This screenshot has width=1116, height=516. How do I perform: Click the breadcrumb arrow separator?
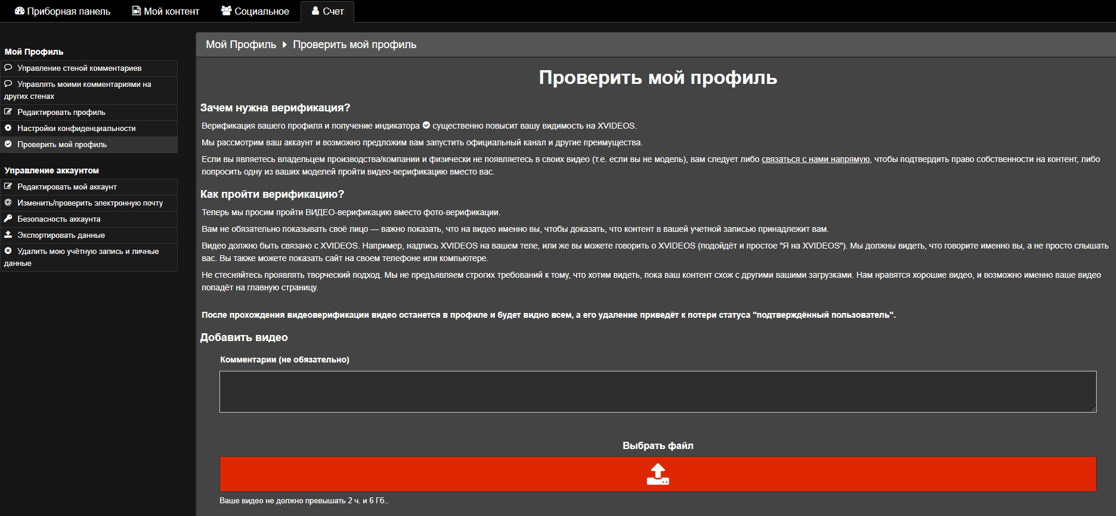click(285, 45)
